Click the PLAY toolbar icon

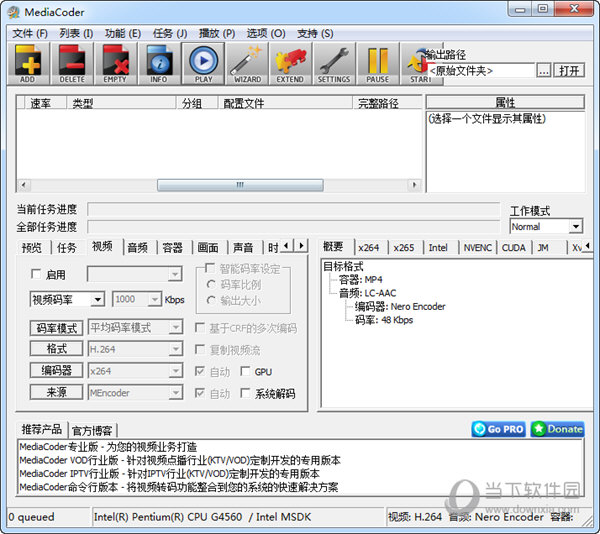[x=203, y=63]
